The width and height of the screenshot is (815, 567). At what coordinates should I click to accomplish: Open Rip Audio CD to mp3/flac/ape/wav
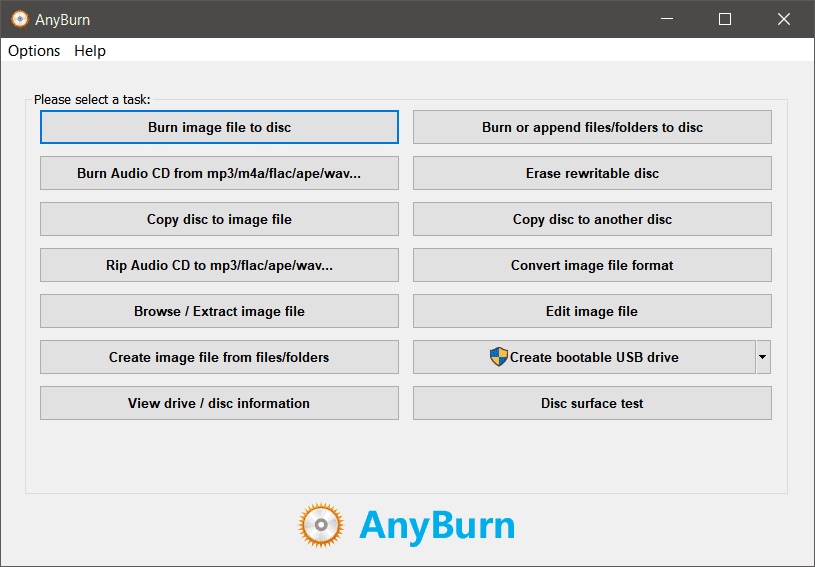[x=219, y=265]
